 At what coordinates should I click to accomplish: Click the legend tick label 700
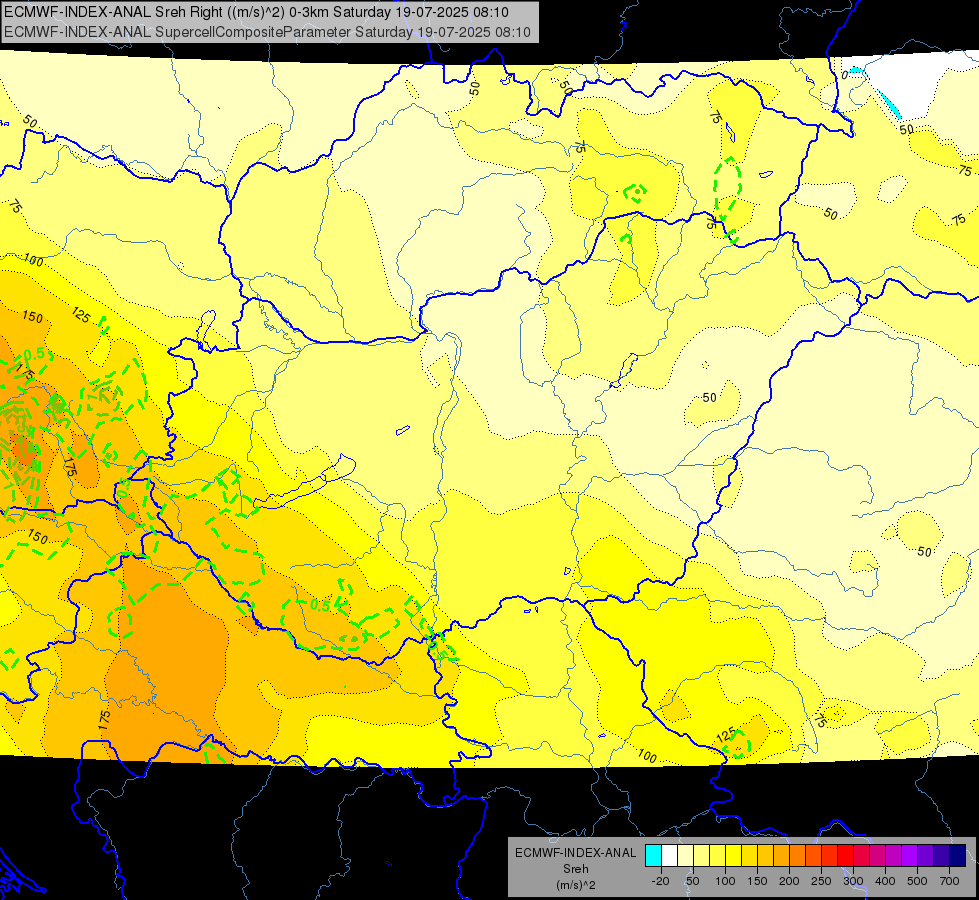949,881
